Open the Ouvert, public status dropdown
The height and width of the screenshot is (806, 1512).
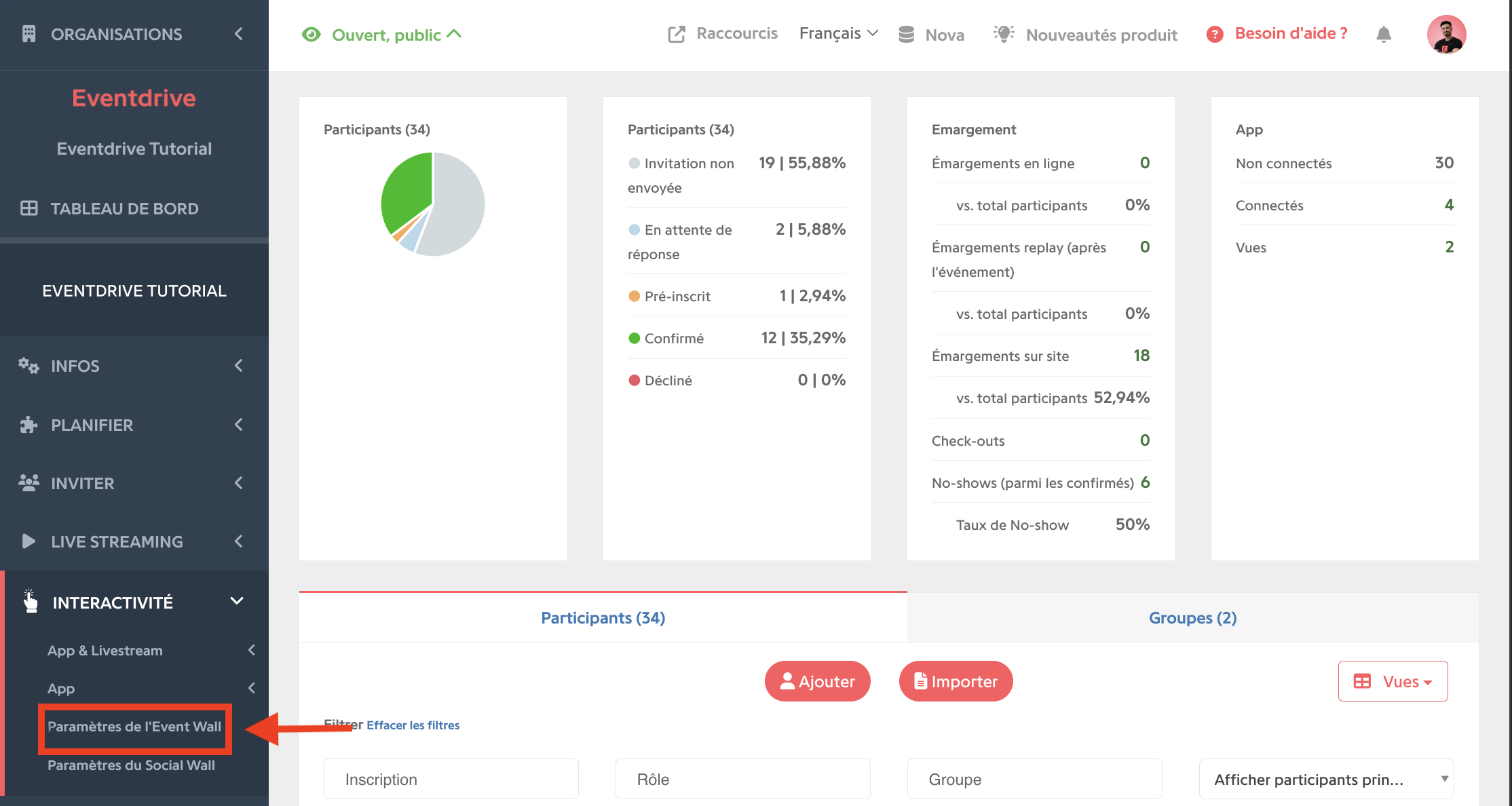pyautogui.click(x=397, y=35)
